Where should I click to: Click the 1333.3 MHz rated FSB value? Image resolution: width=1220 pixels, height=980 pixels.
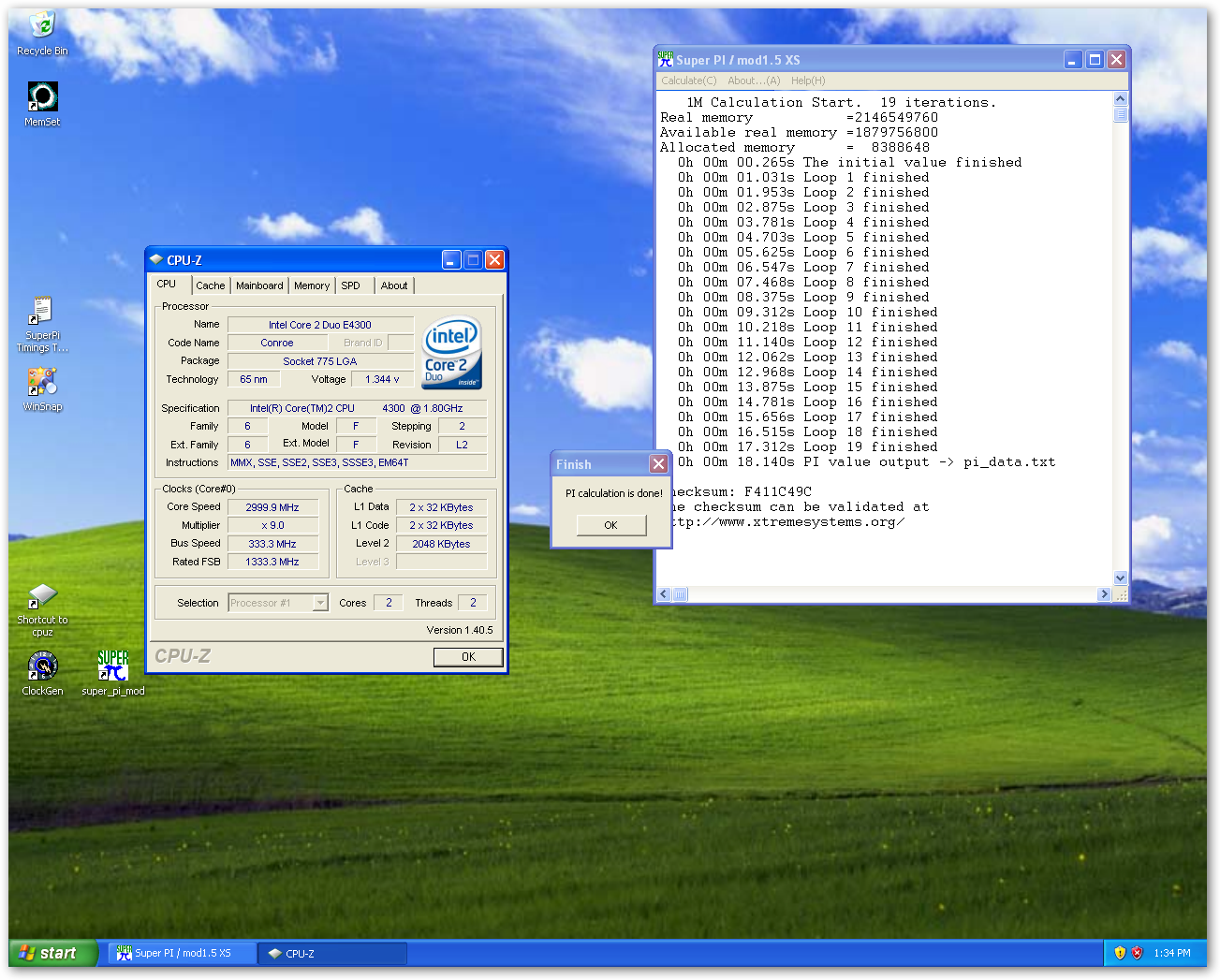272,562
